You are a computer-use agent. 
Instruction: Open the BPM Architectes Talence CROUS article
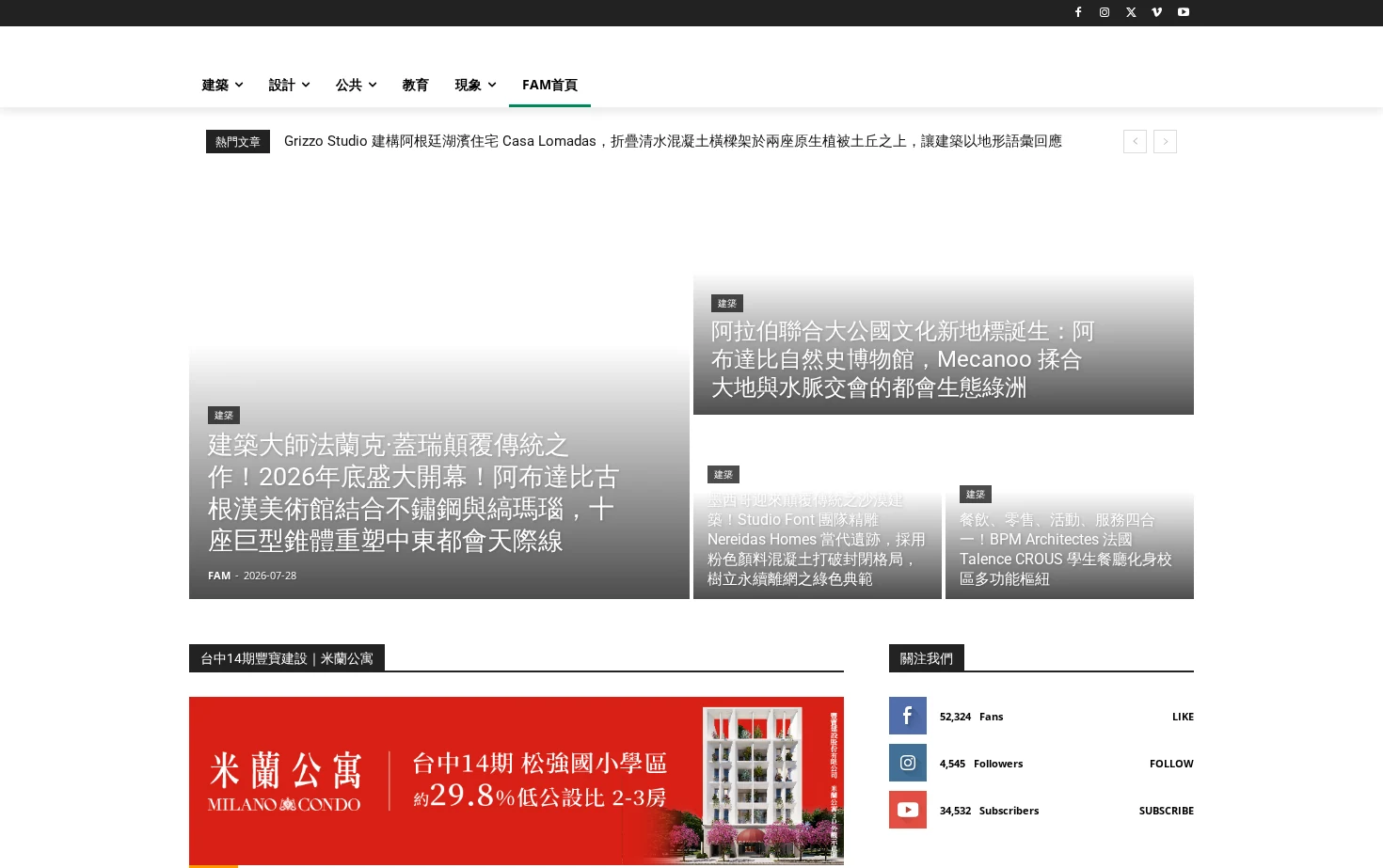pyautogui.click(x=1066, y=549)
